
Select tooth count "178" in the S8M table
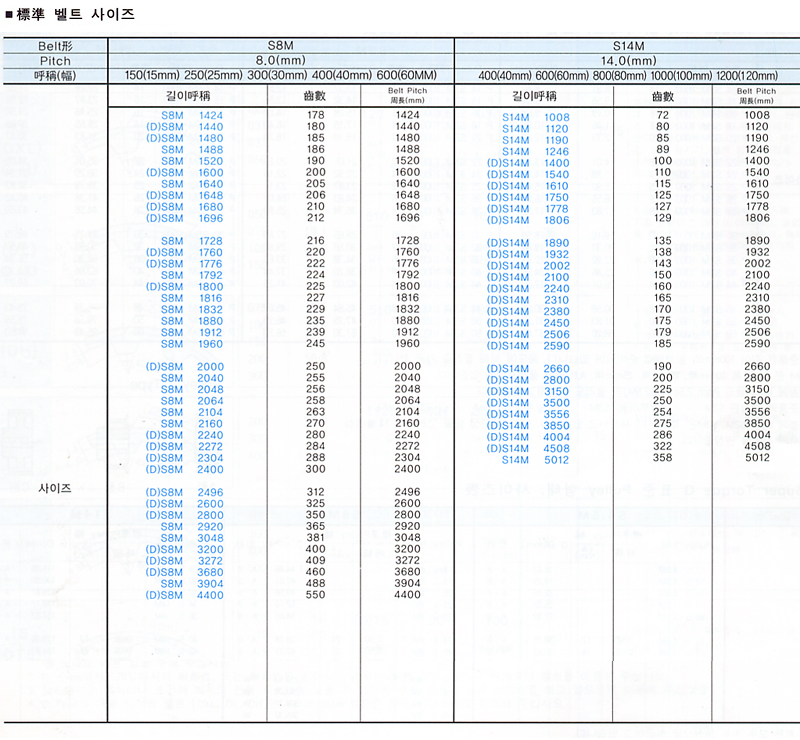(x=316, y=115)
